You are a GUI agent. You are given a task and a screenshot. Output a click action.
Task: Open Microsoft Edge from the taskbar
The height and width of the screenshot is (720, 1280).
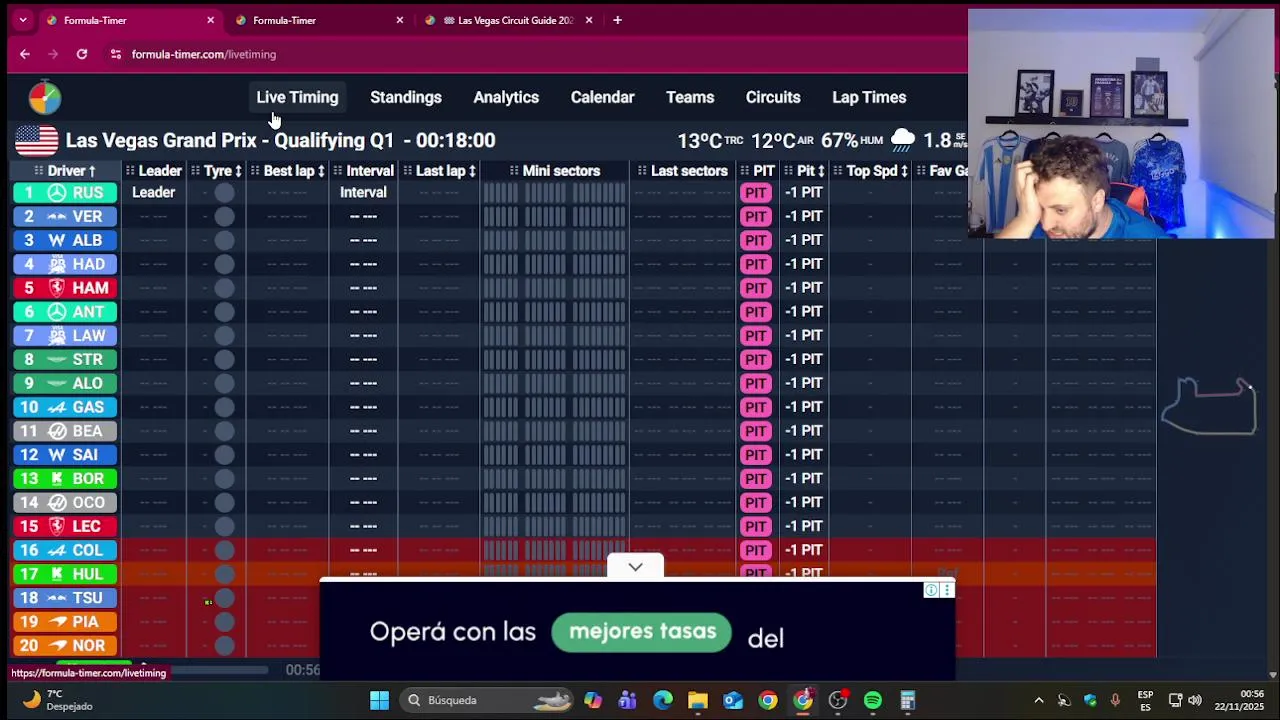point(663,700)
